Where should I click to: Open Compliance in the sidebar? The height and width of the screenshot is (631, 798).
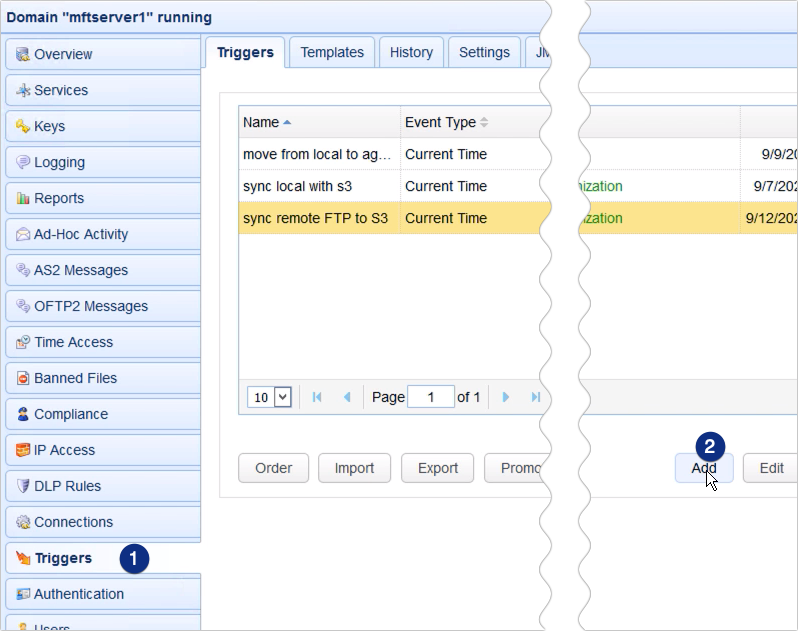(x=103, y=414)
